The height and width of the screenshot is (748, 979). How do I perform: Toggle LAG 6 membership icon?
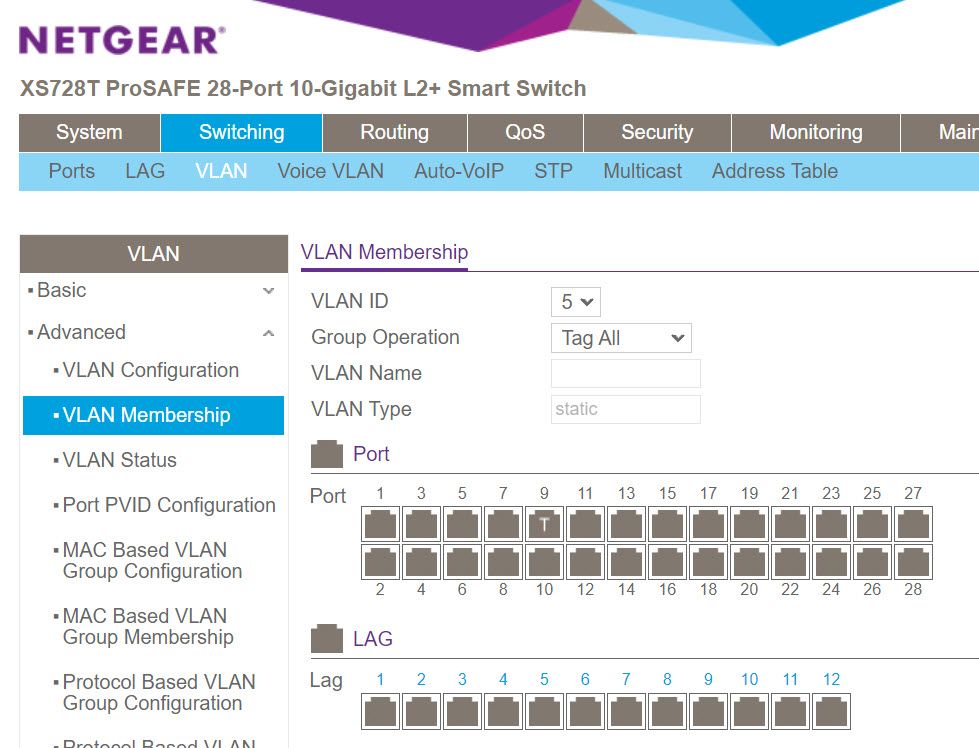(x=584, y=711)
